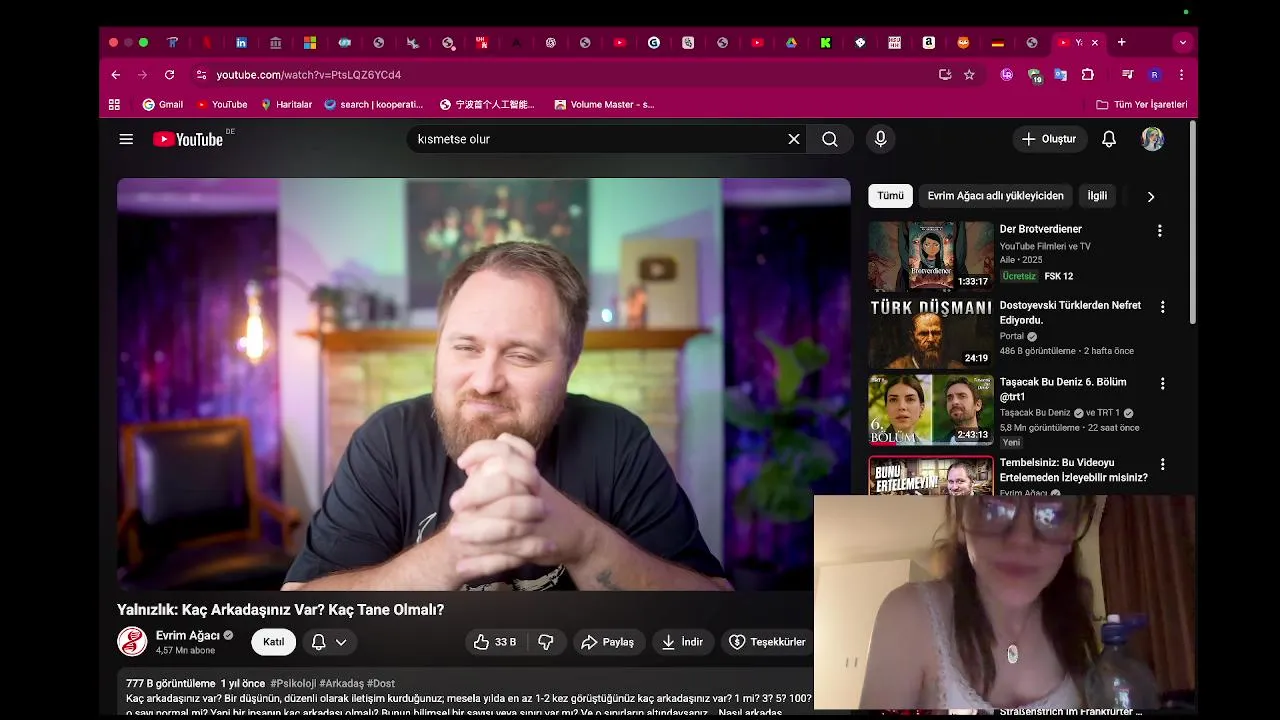The image size is (1280, 720).
Task: Dislike the video with thumbs down
Action: 546,642
